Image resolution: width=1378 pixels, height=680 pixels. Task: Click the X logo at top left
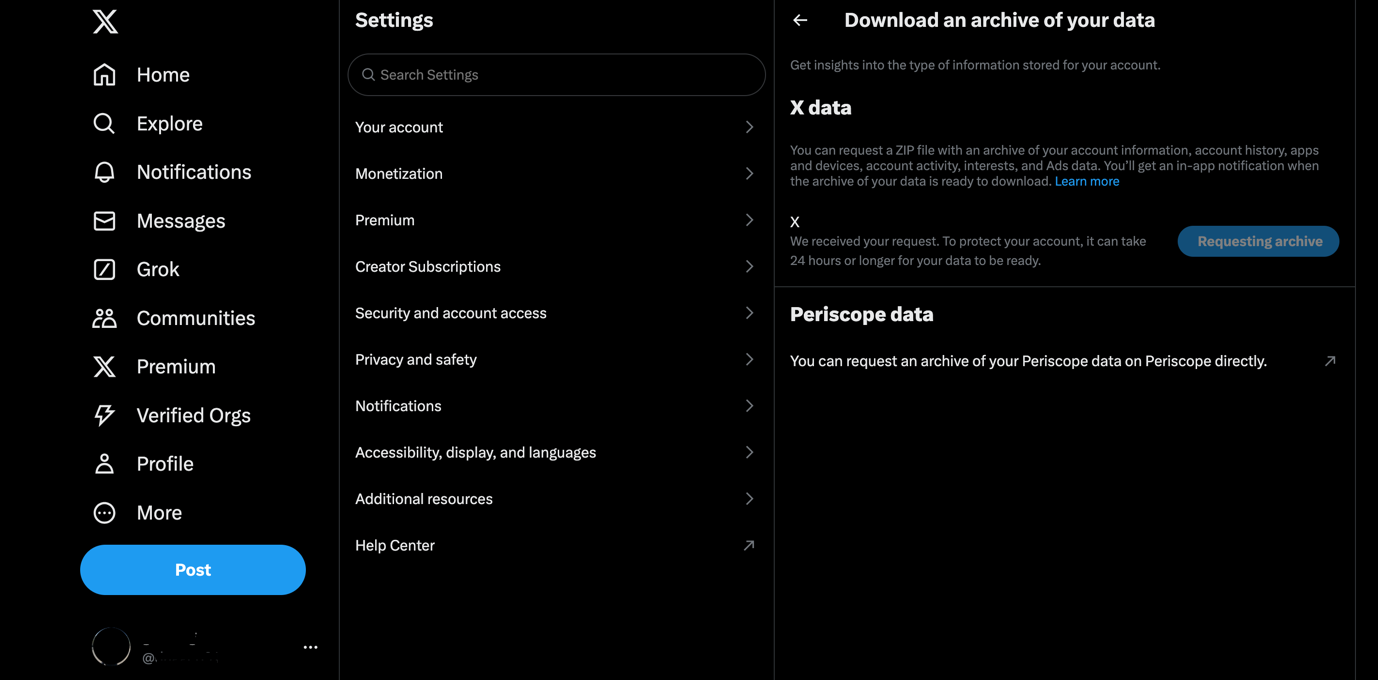105,21
